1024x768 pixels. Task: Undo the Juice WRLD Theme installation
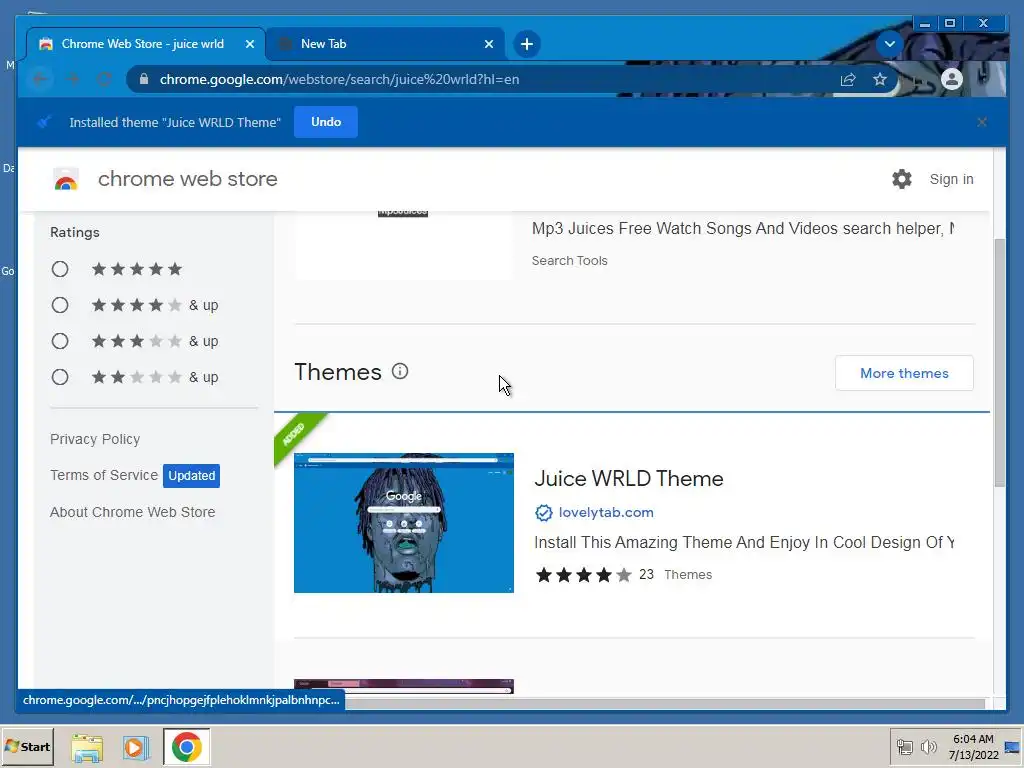coord(326,122)
